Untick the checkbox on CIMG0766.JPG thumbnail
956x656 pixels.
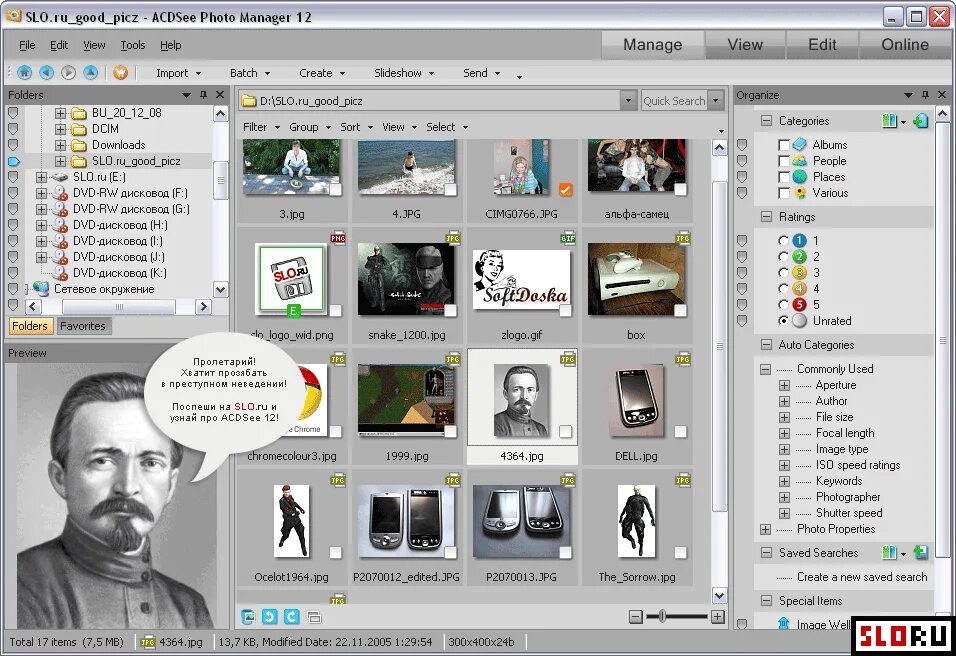tap(566, 190)
